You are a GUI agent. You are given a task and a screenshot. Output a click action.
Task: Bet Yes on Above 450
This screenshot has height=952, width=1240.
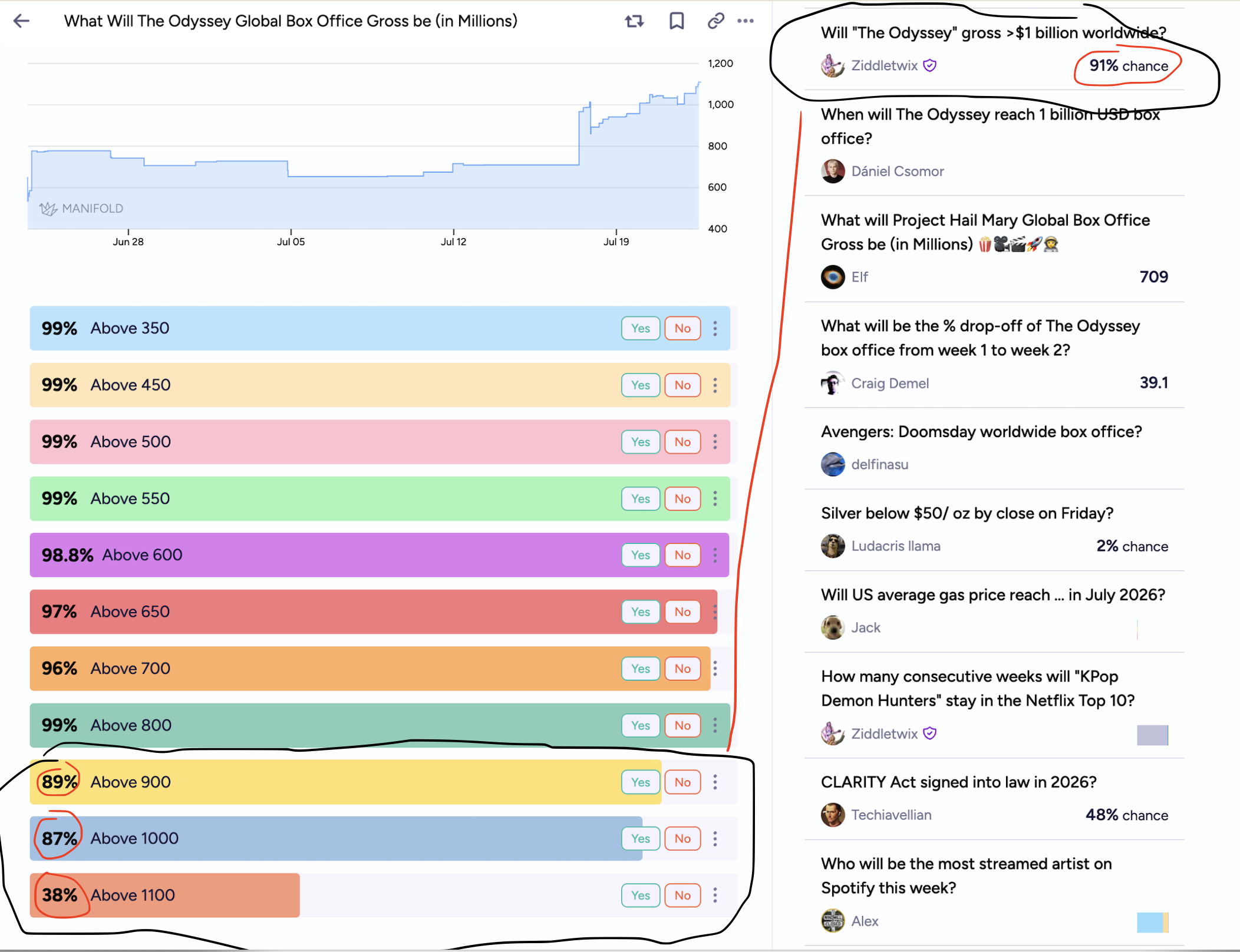[x=641, y=385]
